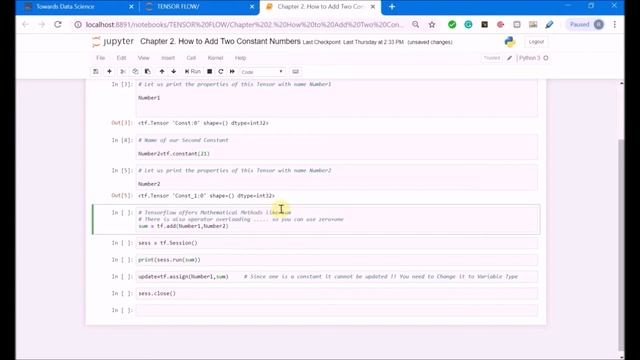The height and width of the screenshot is (360, 640).
Task: Run the selected cell
Action: [x=193, y=71]
